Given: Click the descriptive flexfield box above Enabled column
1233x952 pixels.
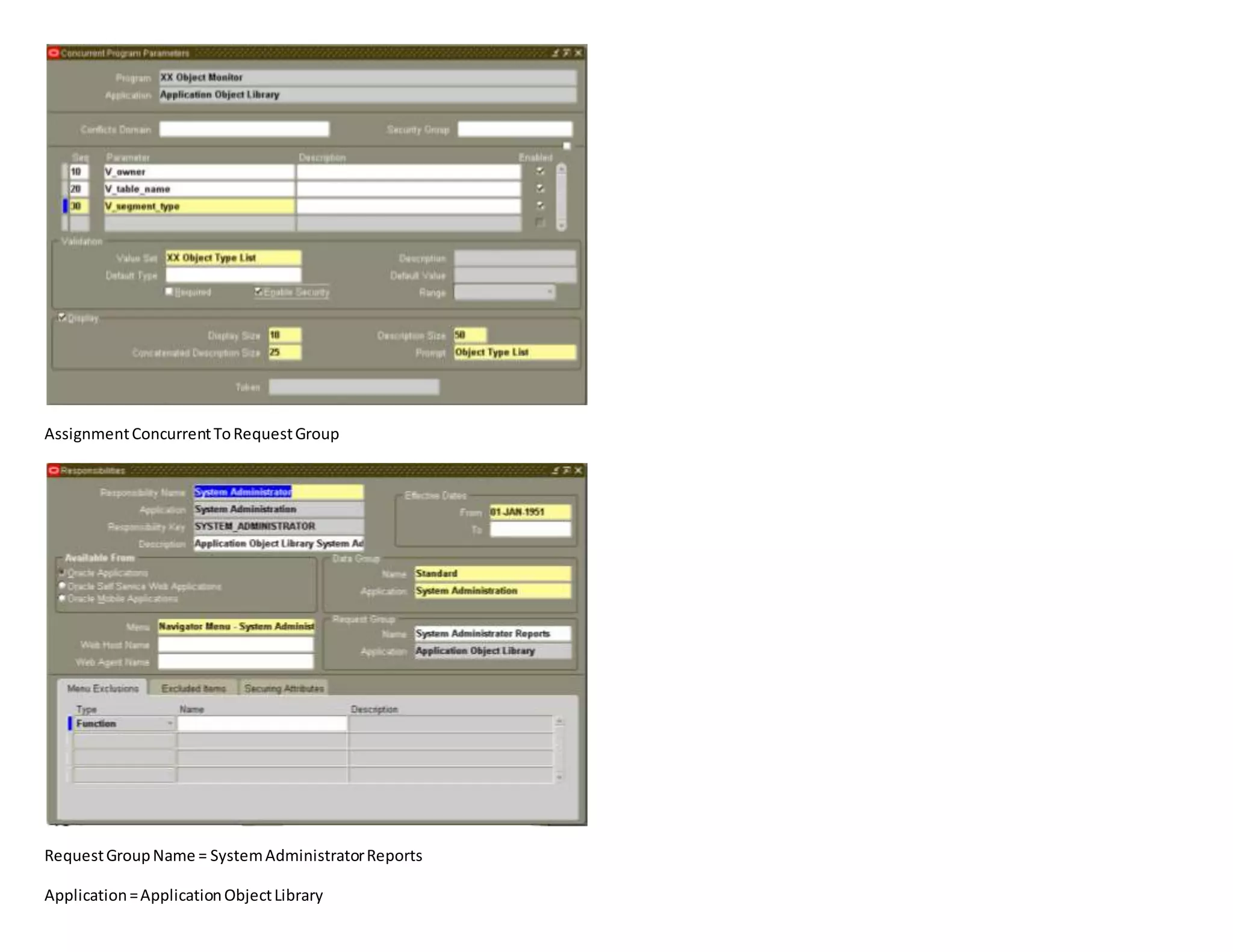Looking at the screenshot, I should [567, 146].
